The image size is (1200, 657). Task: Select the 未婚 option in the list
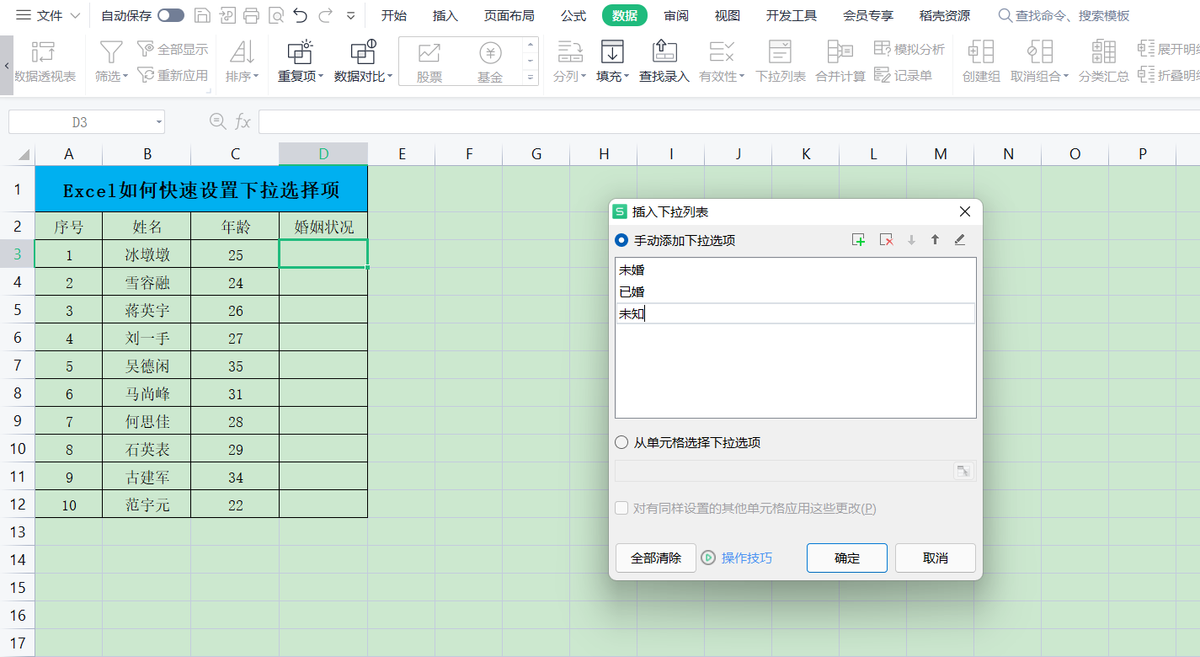pyautogui.click(x=795, y=270)
